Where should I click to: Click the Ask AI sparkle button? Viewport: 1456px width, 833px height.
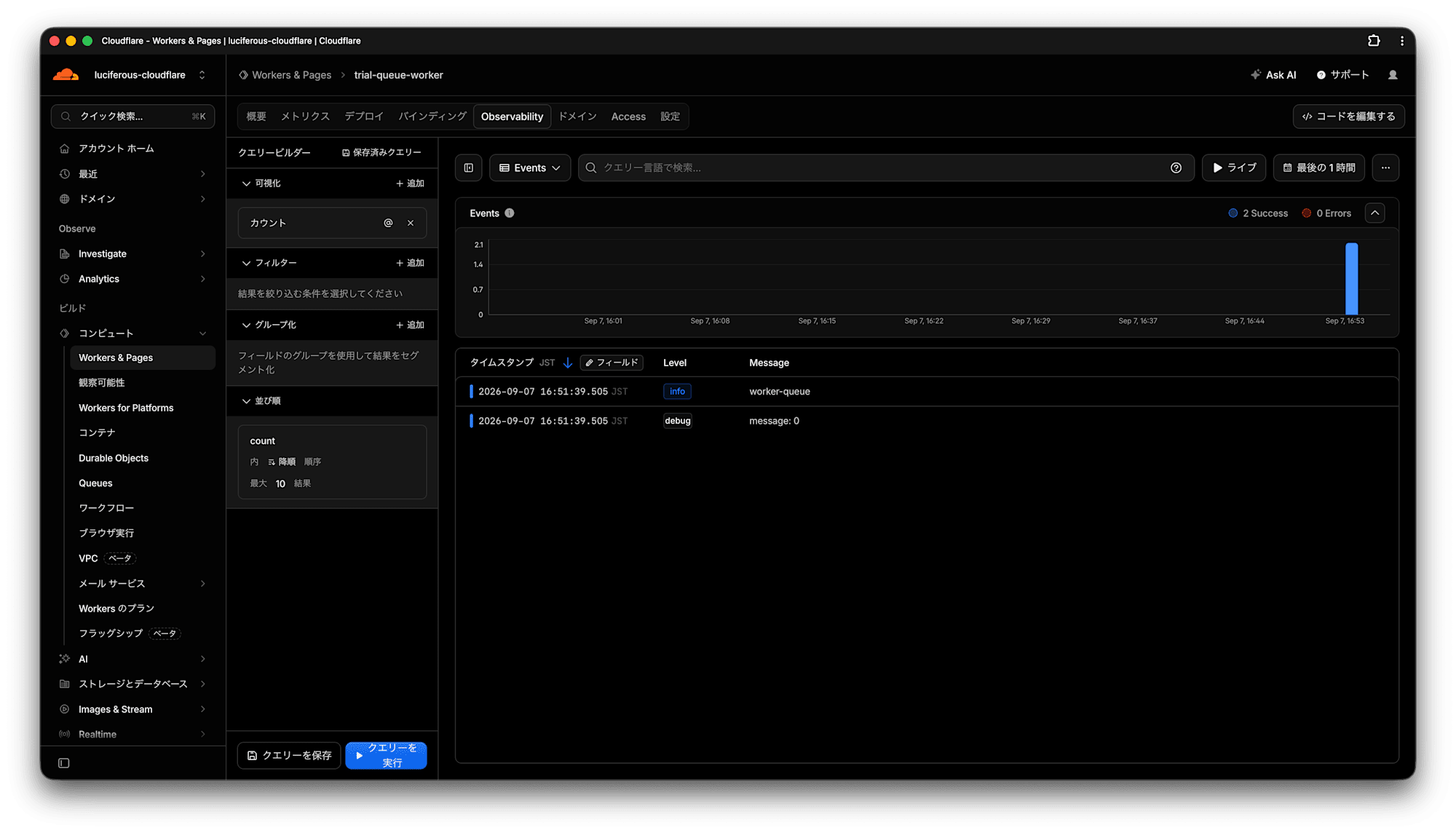click(x=1273, y=75)
